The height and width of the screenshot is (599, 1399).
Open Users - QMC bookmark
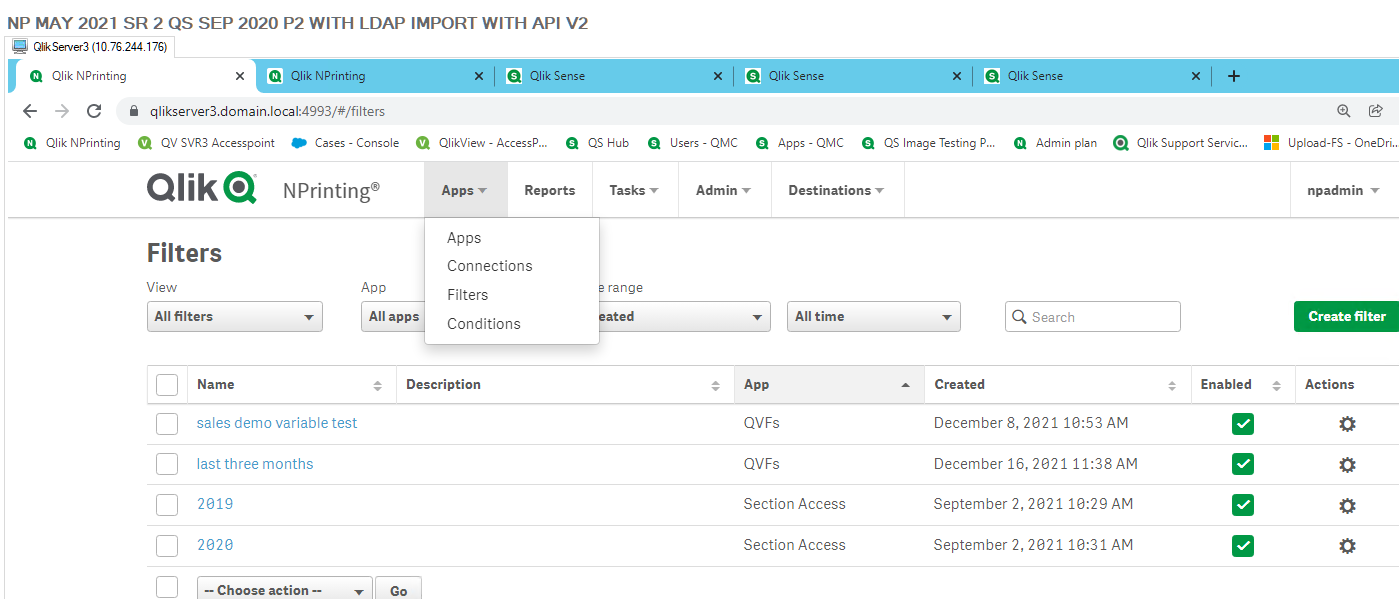(693, 143)
